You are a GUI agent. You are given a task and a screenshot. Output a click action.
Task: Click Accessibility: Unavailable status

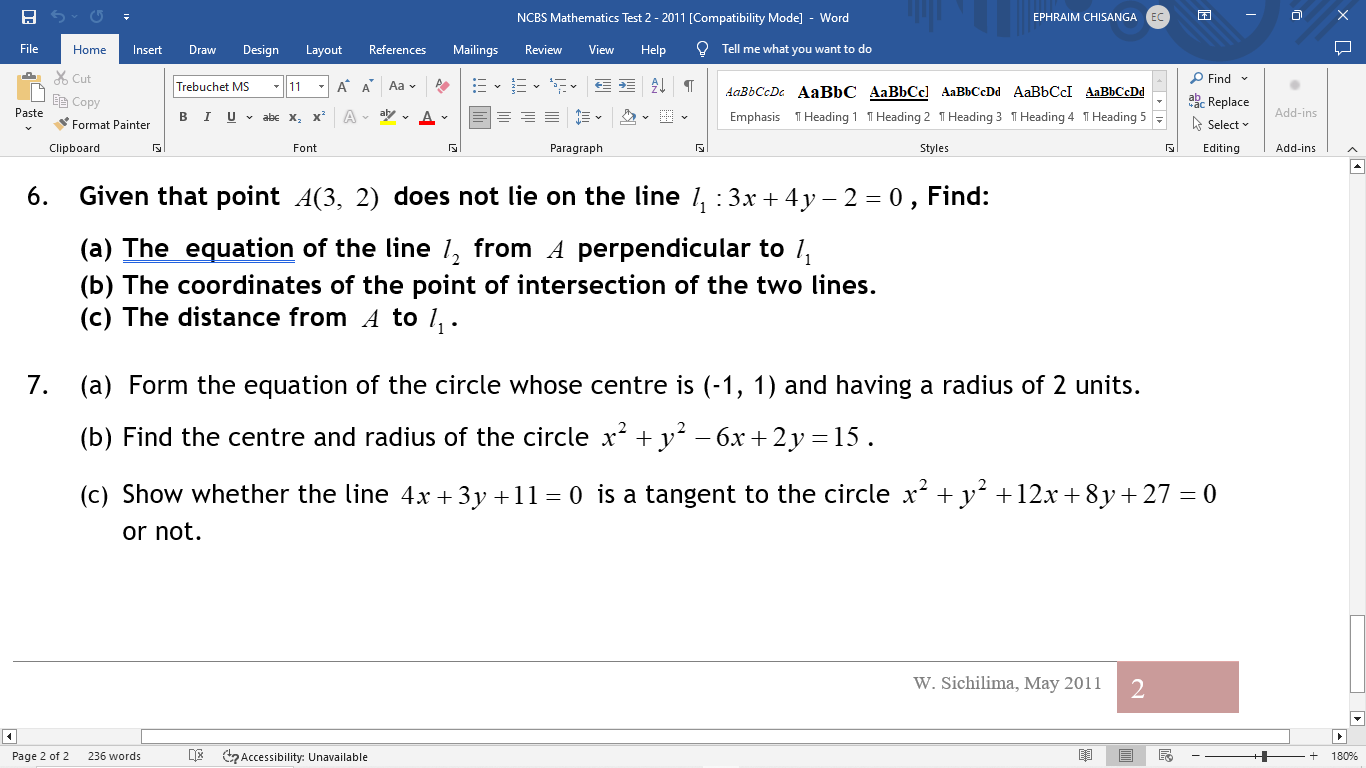coord(295,756)
